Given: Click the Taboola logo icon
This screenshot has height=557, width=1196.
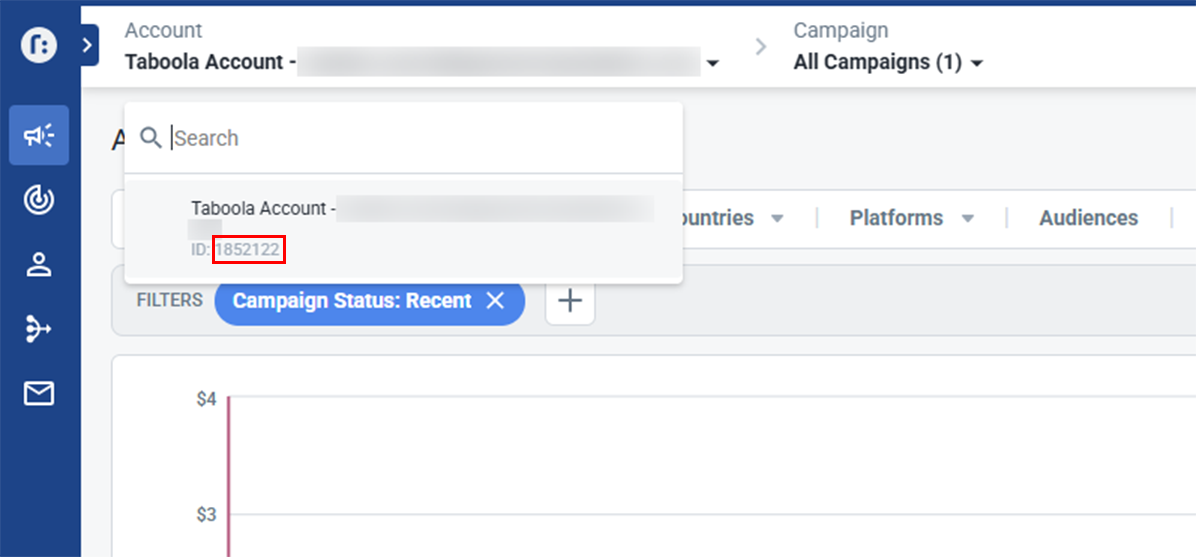Looking at the screenshot, I should tap(39, 45).
